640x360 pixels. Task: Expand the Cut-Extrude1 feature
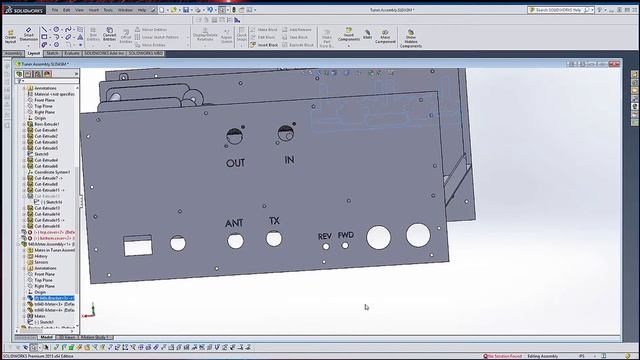[24, 130]
